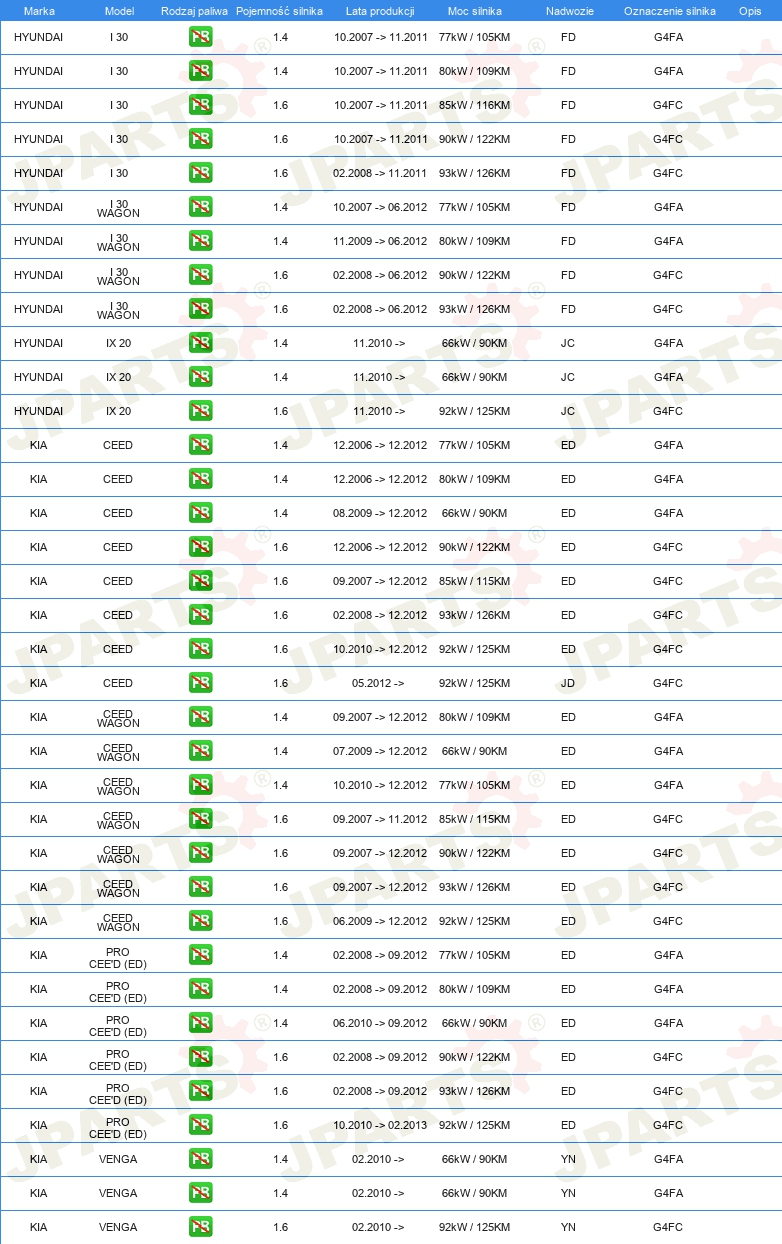Click VENGA model cell in the 1.6 row
The width and height of the screenshot is (782, 1244).
[x=118, y=1228]
